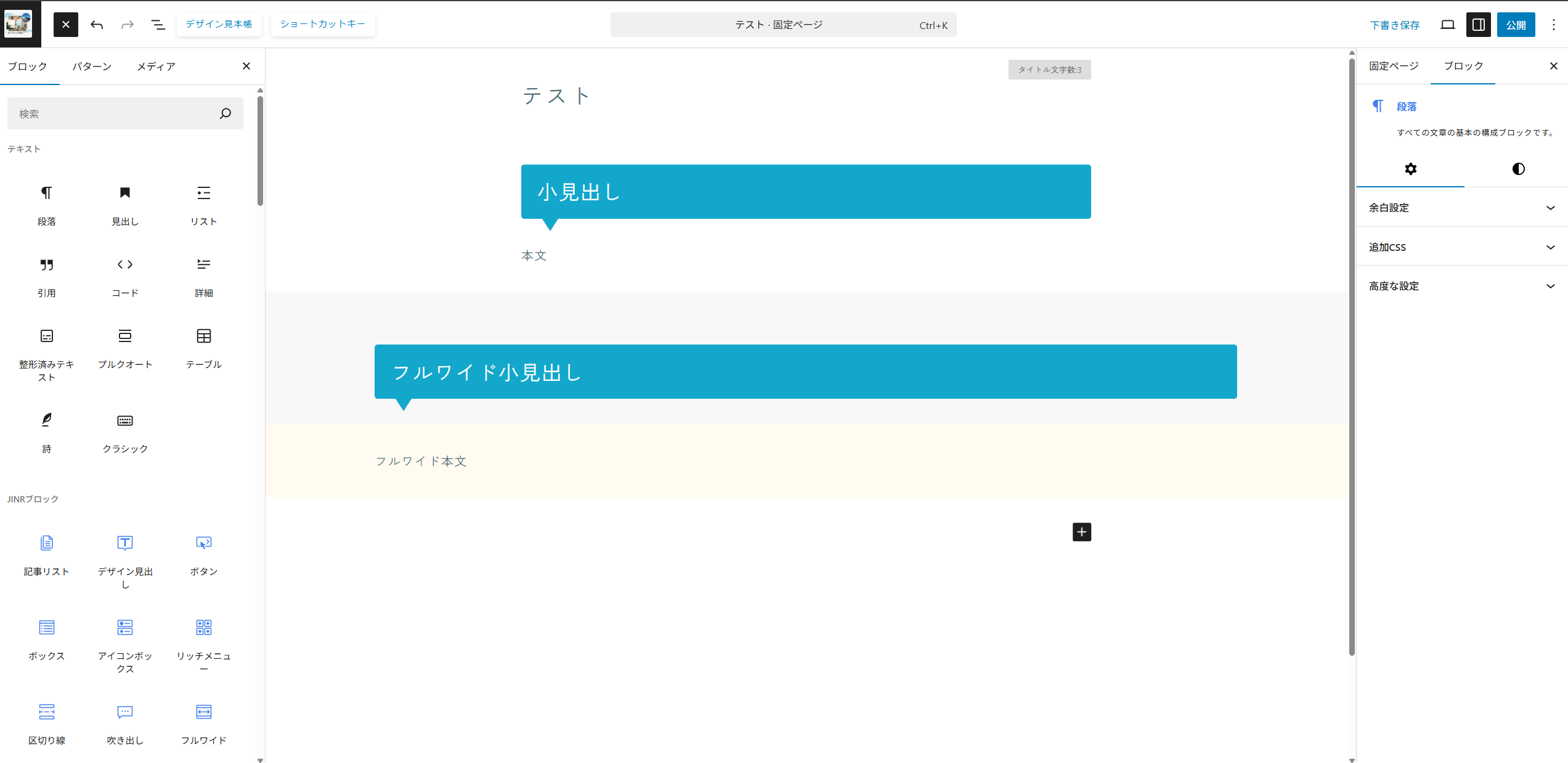The width and height of the screenshot is (1568, 763).
Task: Click 下書き保存 save draft link
Action: 1395,25
